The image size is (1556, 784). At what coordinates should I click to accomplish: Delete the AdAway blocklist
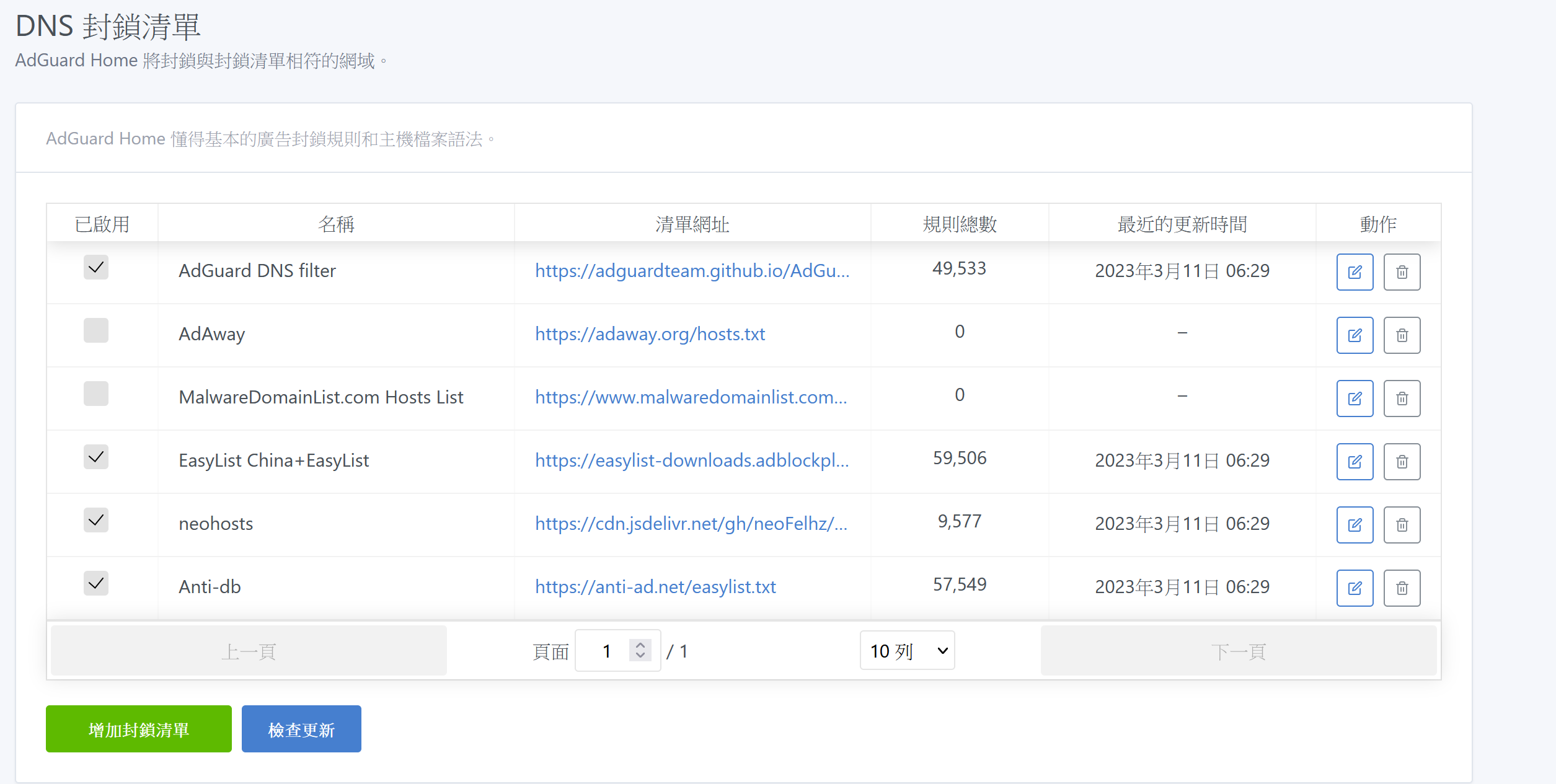(1402, 335)
